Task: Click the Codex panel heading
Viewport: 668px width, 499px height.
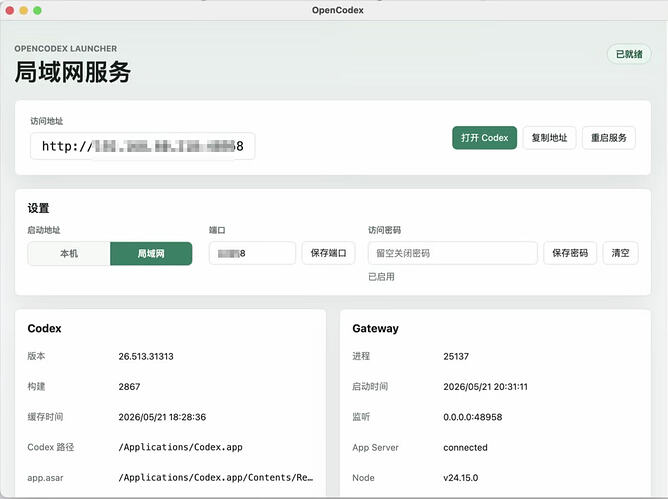Action: click(44, 329)
